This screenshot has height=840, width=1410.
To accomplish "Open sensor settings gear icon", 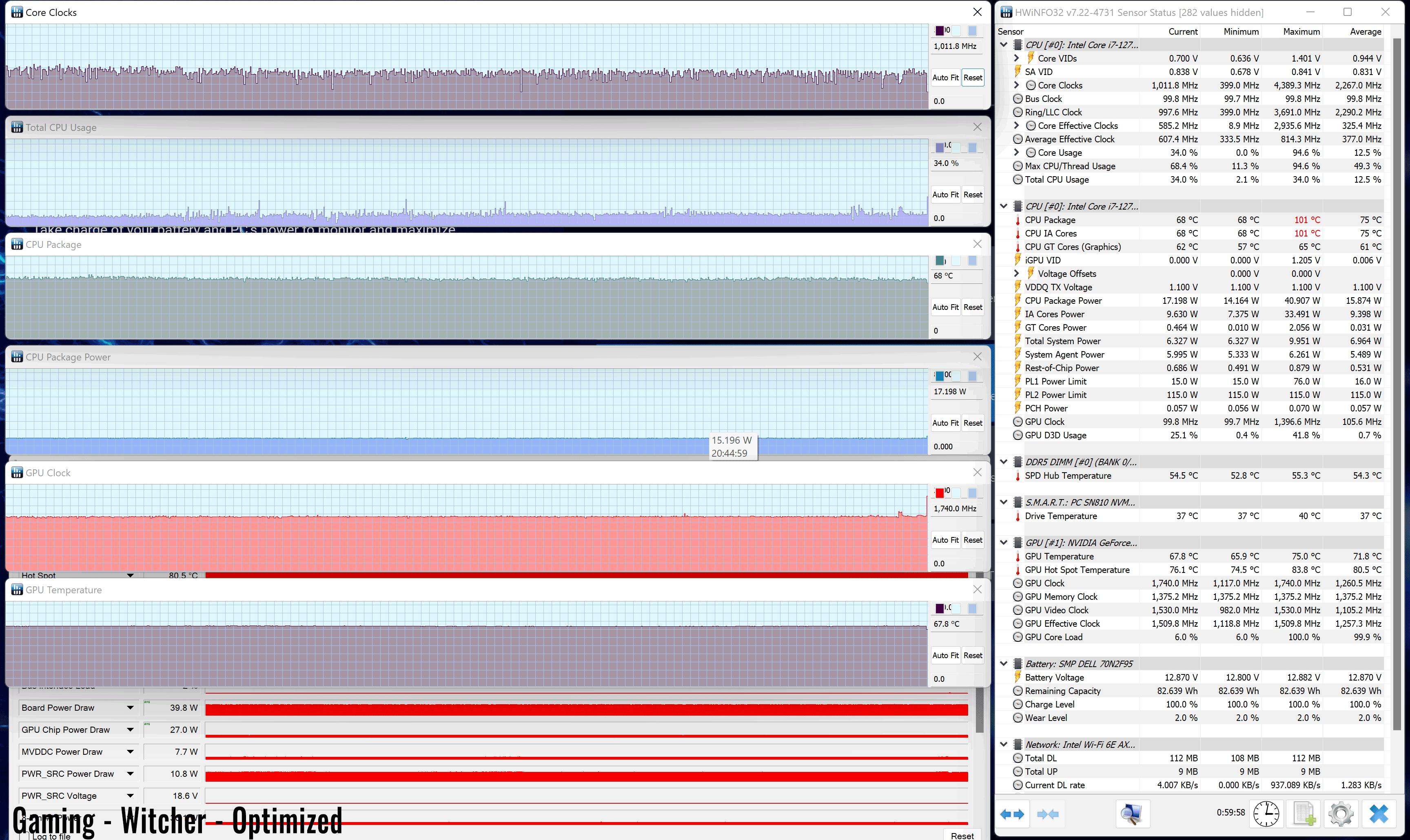I will [x=1340, y=814].
